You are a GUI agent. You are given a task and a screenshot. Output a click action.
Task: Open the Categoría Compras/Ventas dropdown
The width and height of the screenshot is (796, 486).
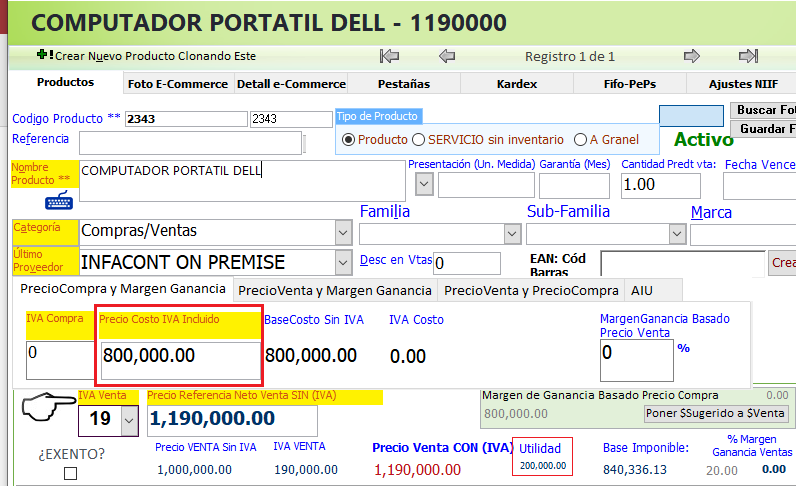click(x=343, y=233)
